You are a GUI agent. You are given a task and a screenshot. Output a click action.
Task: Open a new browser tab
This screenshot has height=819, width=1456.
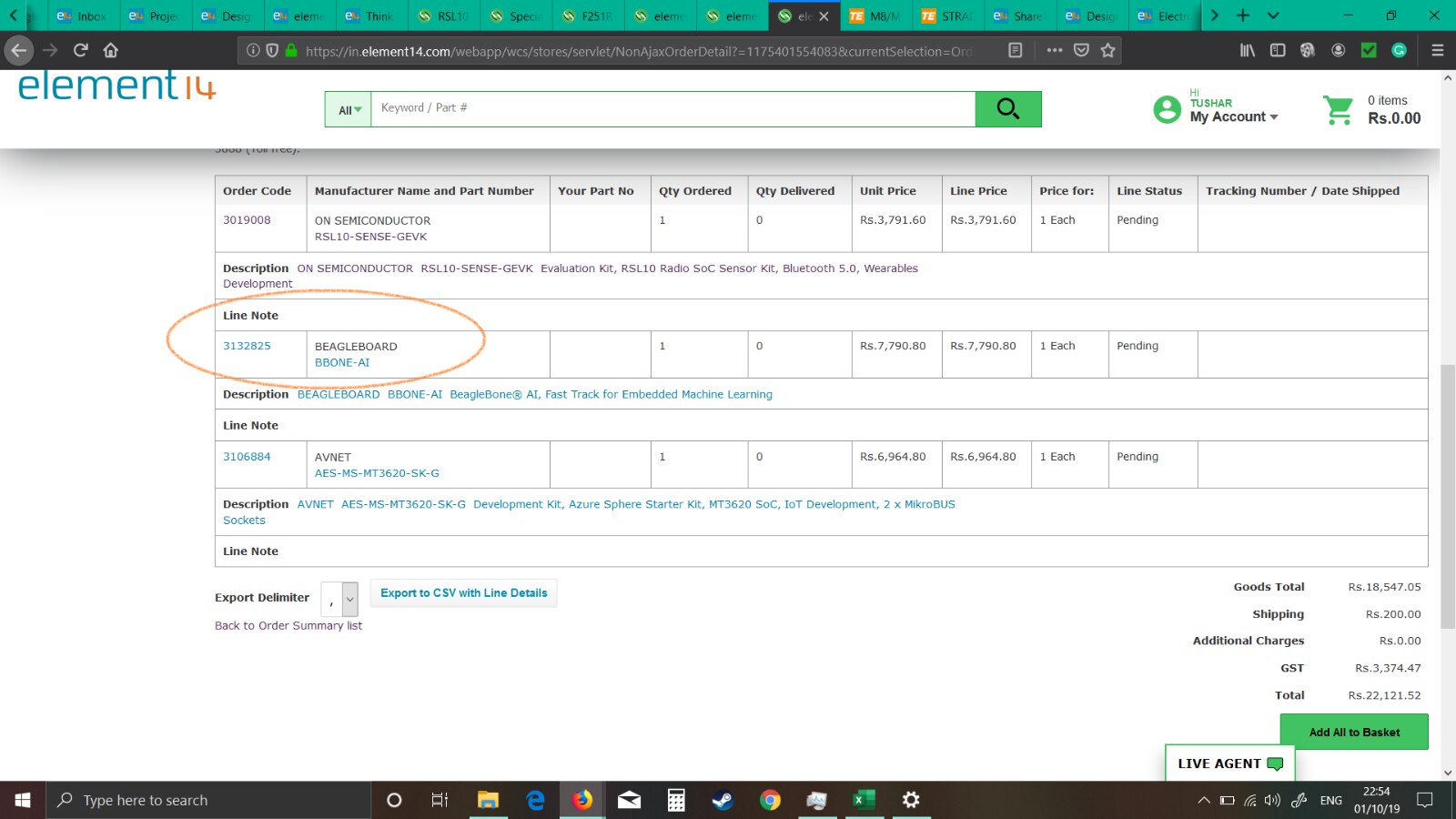[x=1243, y=15]
